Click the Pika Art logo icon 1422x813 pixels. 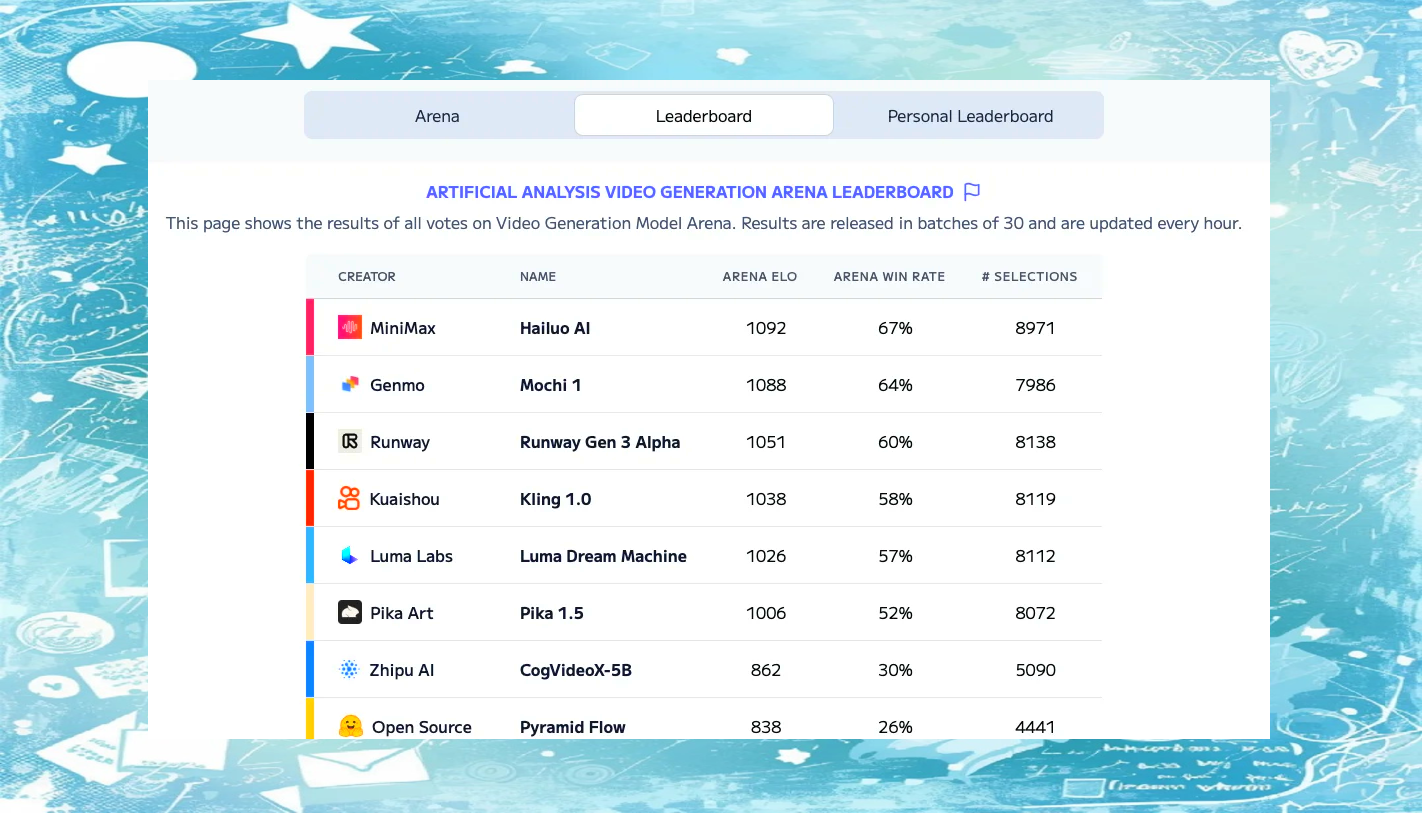[349, 612]
